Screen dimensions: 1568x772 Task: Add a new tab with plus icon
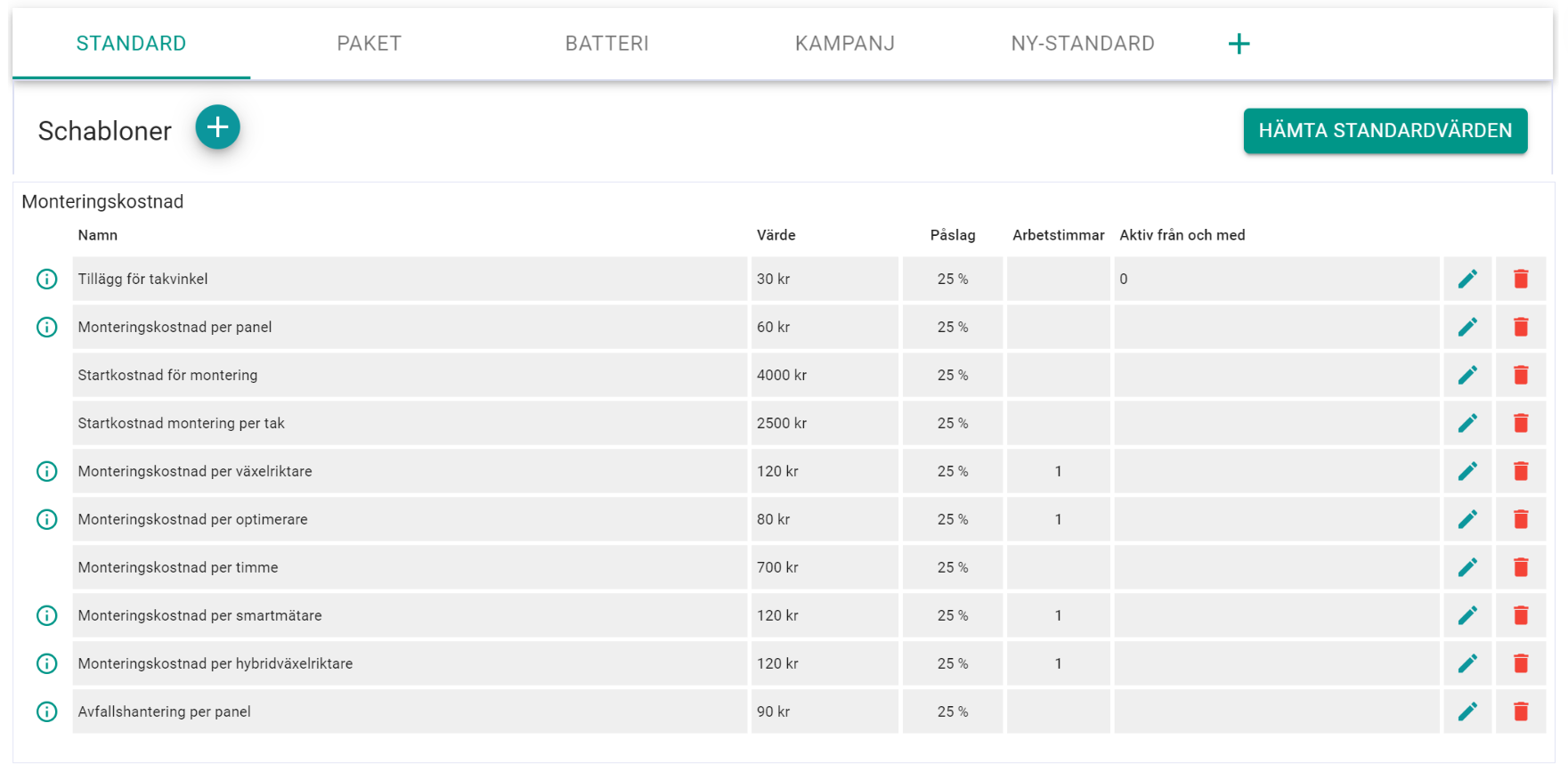coord(1239,44)
